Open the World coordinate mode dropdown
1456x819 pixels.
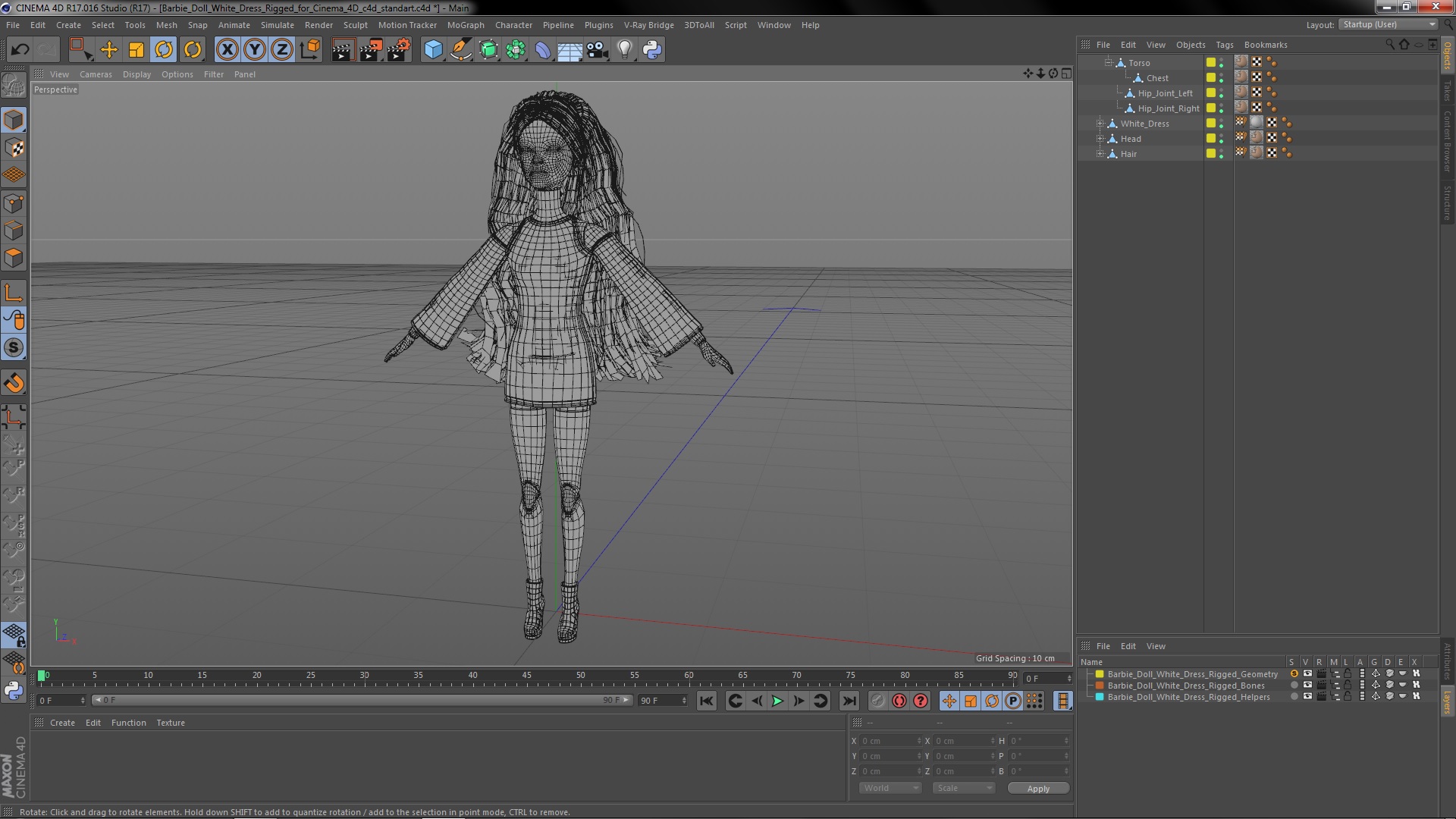pyautogui.click(x=890, y=788)
